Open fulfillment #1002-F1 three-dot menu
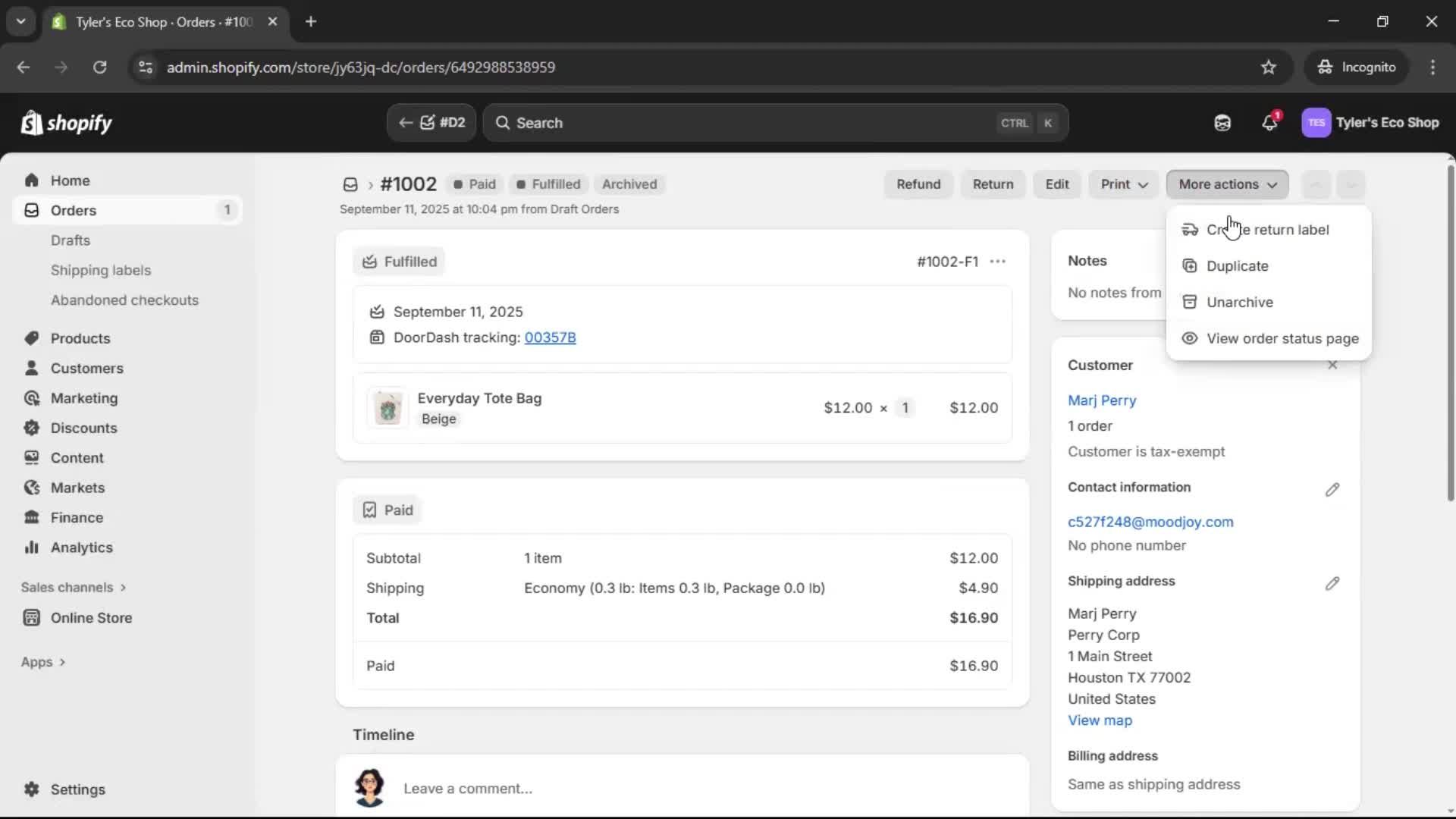Viewport: 1456px width, 819px height. [x=998, y=261]
